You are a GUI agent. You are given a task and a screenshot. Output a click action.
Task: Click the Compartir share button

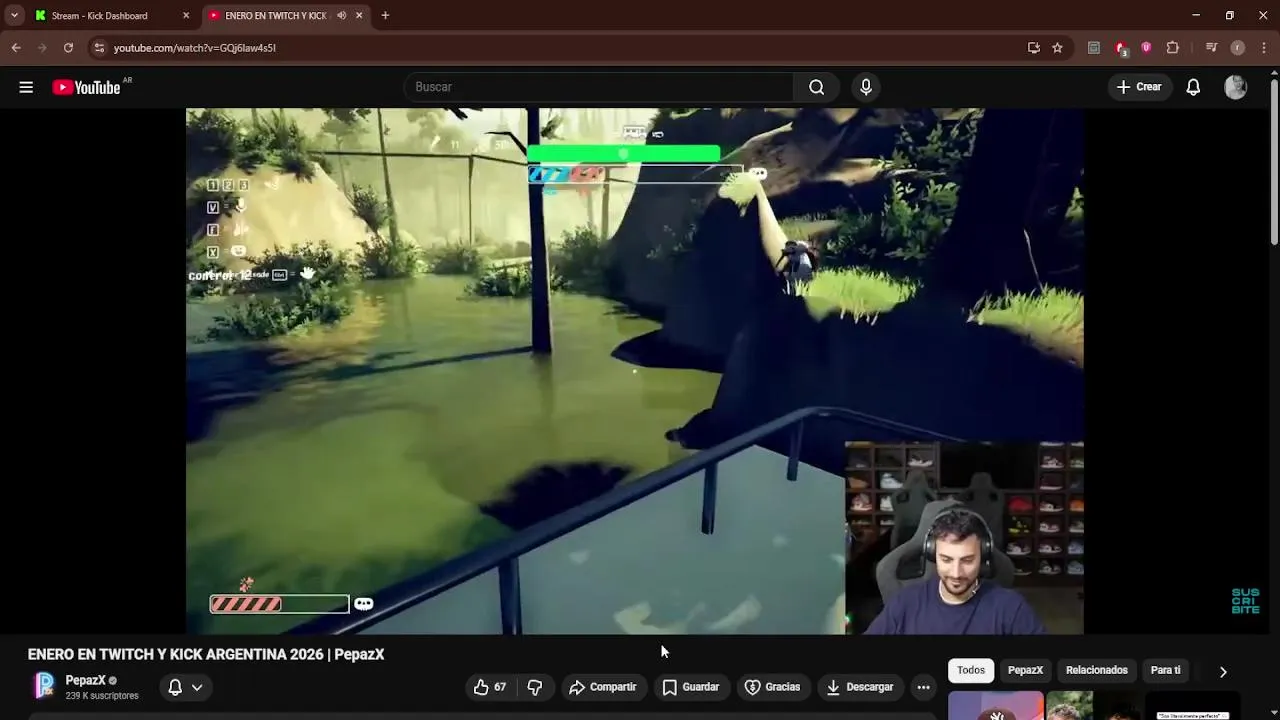point(603,687)
